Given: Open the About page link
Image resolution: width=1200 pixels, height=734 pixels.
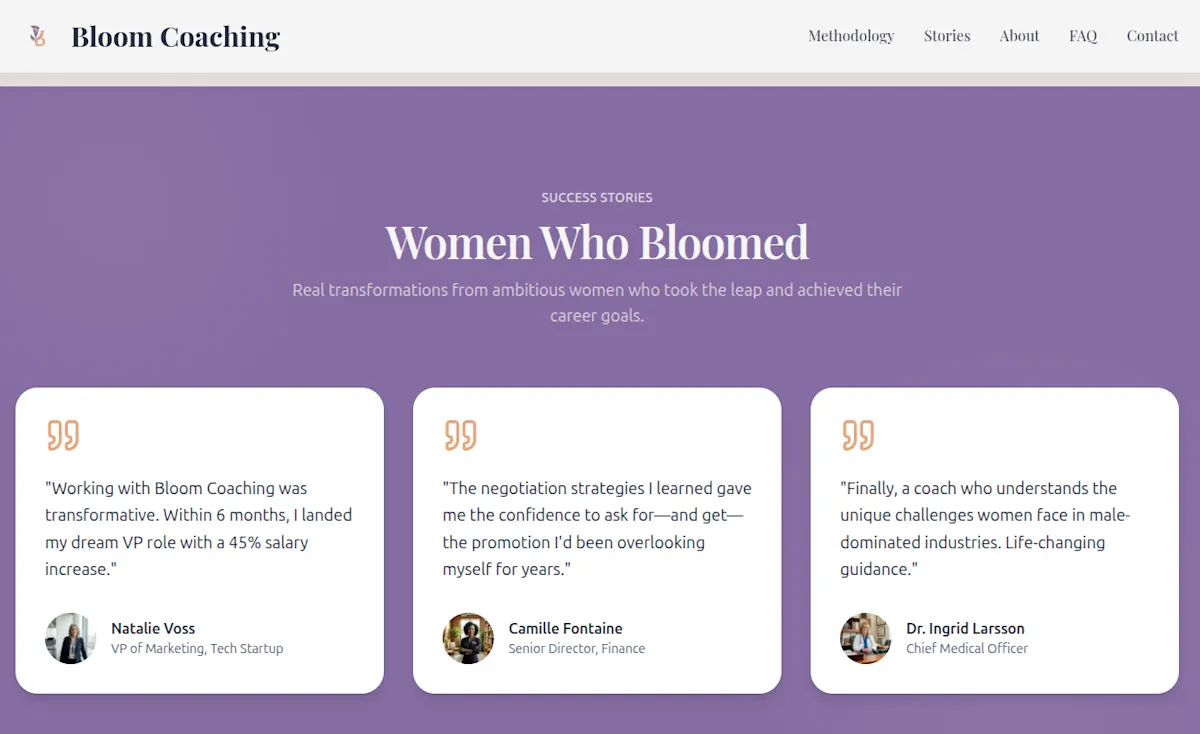Looking at the screenshot, I should (1019, 36).
